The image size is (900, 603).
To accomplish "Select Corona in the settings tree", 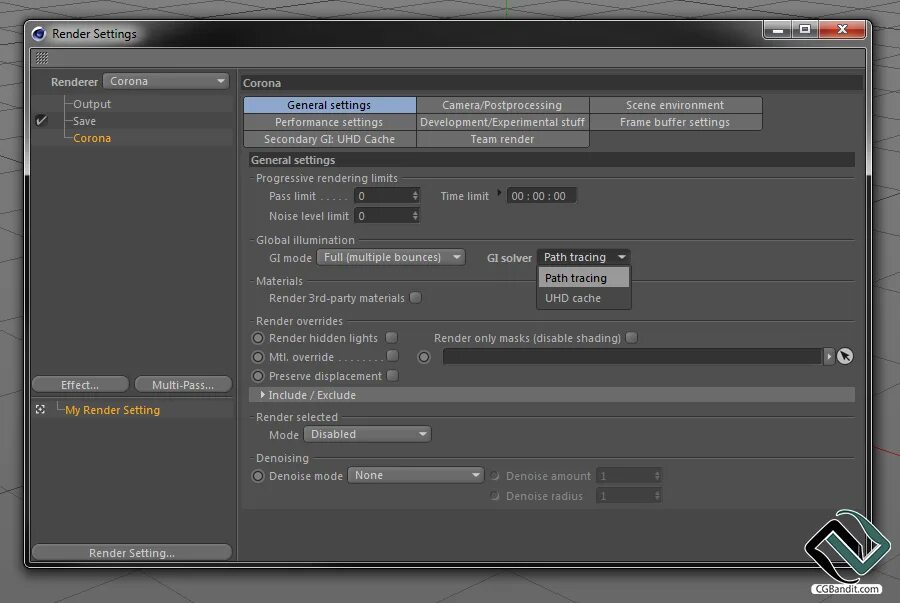I will tap(92, 138).
